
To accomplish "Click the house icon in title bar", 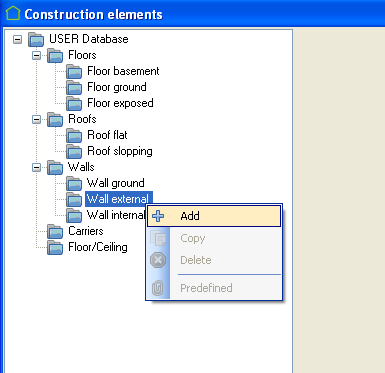I will click(x=13, y=13).
